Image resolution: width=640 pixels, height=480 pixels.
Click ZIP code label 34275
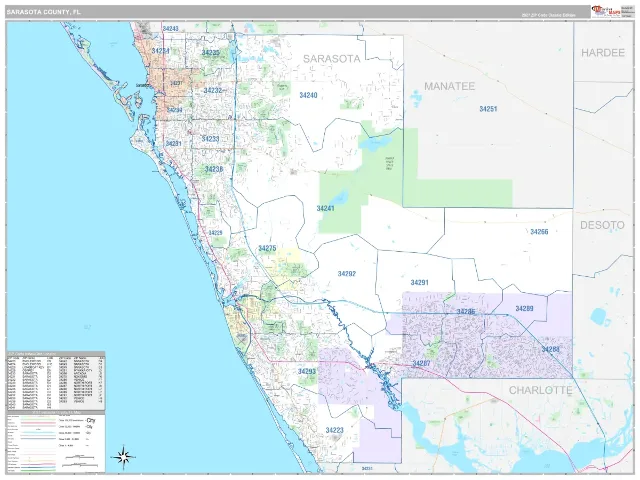pos(267,248)
